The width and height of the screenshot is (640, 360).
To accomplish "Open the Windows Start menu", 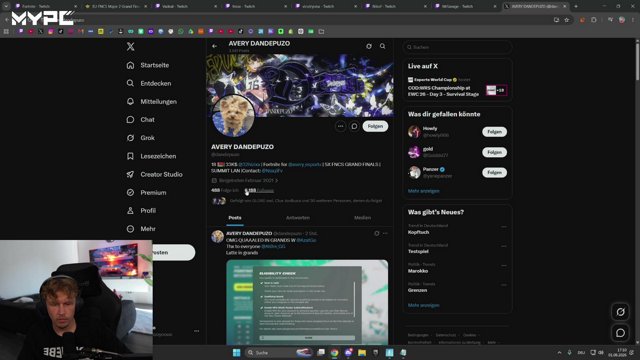I will tap(236, 353).
